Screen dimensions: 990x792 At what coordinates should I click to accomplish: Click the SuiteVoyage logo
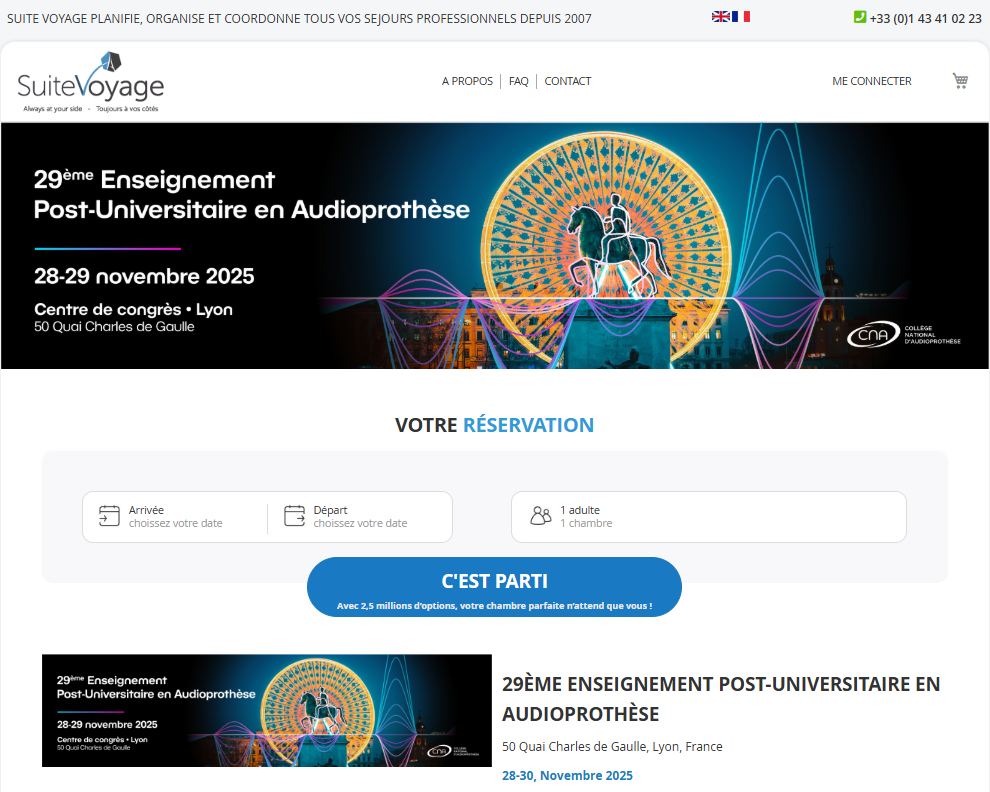[x=91, y=82]
